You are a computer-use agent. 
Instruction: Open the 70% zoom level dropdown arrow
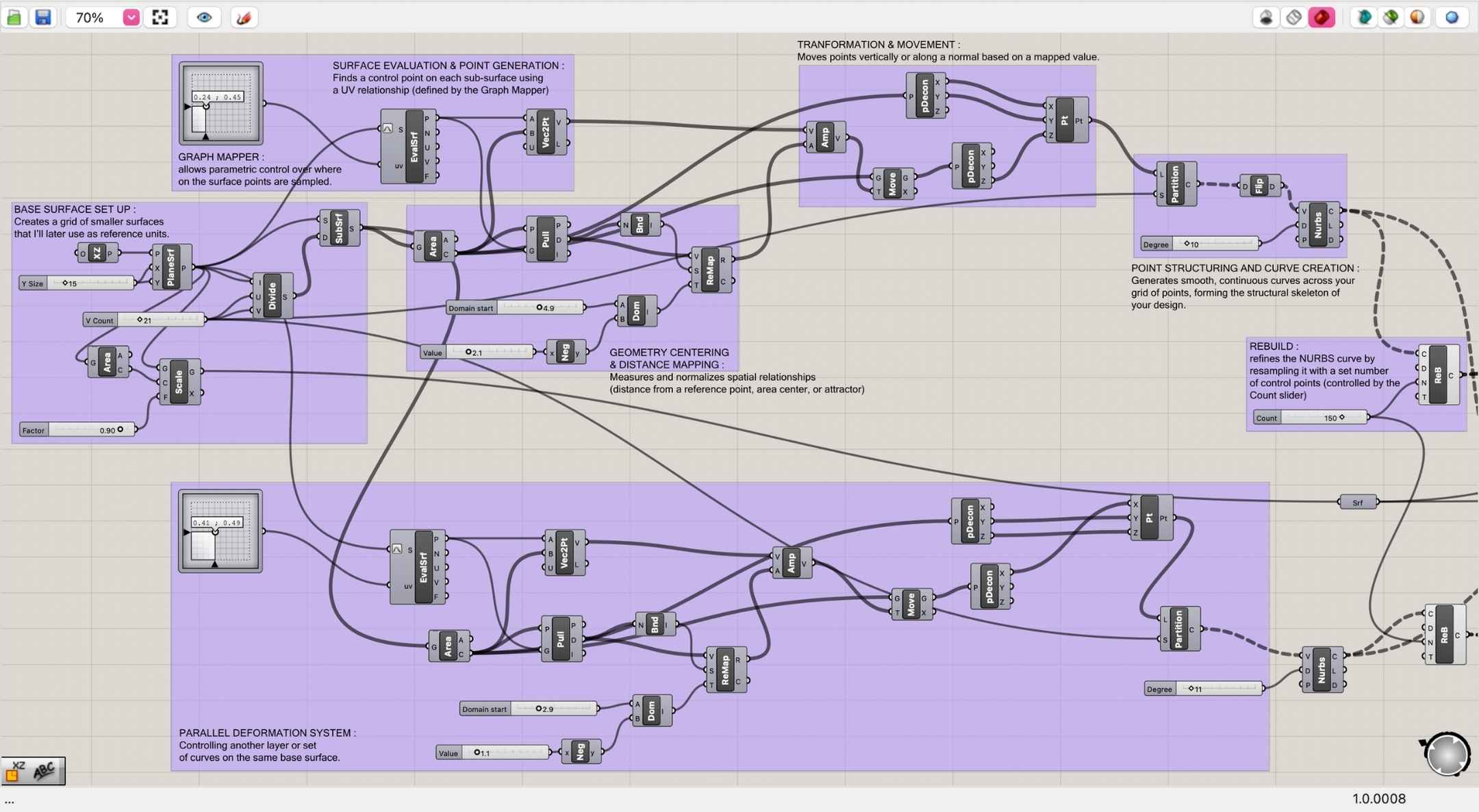[131, 17]
